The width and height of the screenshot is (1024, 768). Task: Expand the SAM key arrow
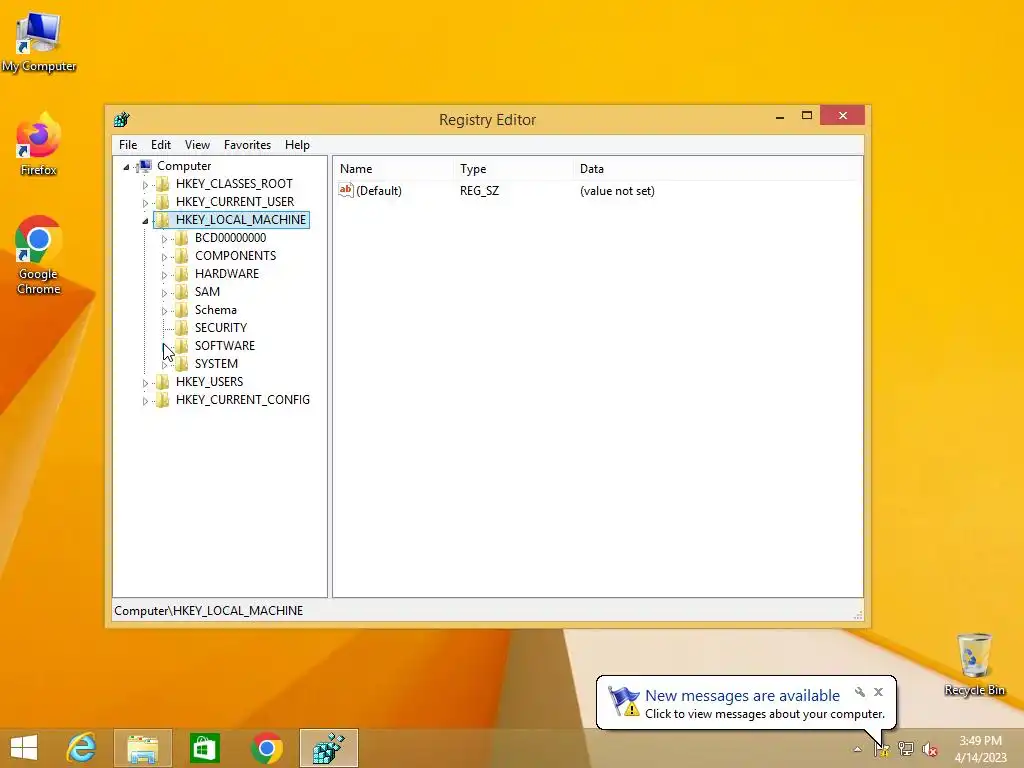(x=164, y=293)
